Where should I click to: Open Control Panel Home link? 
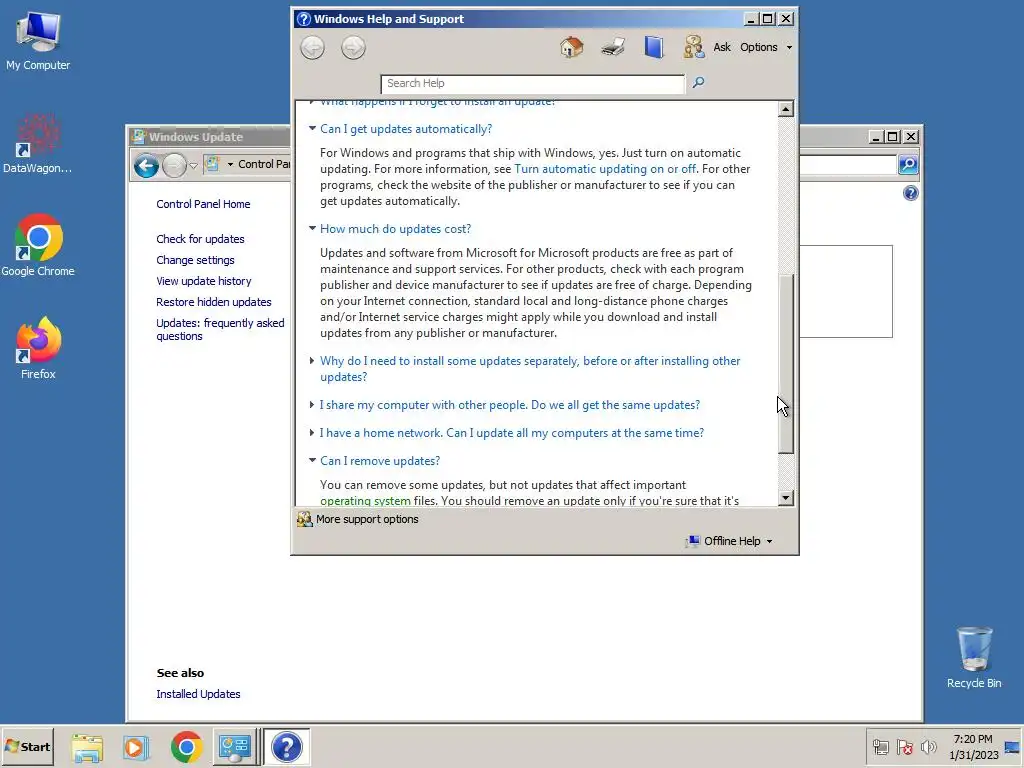coord(203,204)
